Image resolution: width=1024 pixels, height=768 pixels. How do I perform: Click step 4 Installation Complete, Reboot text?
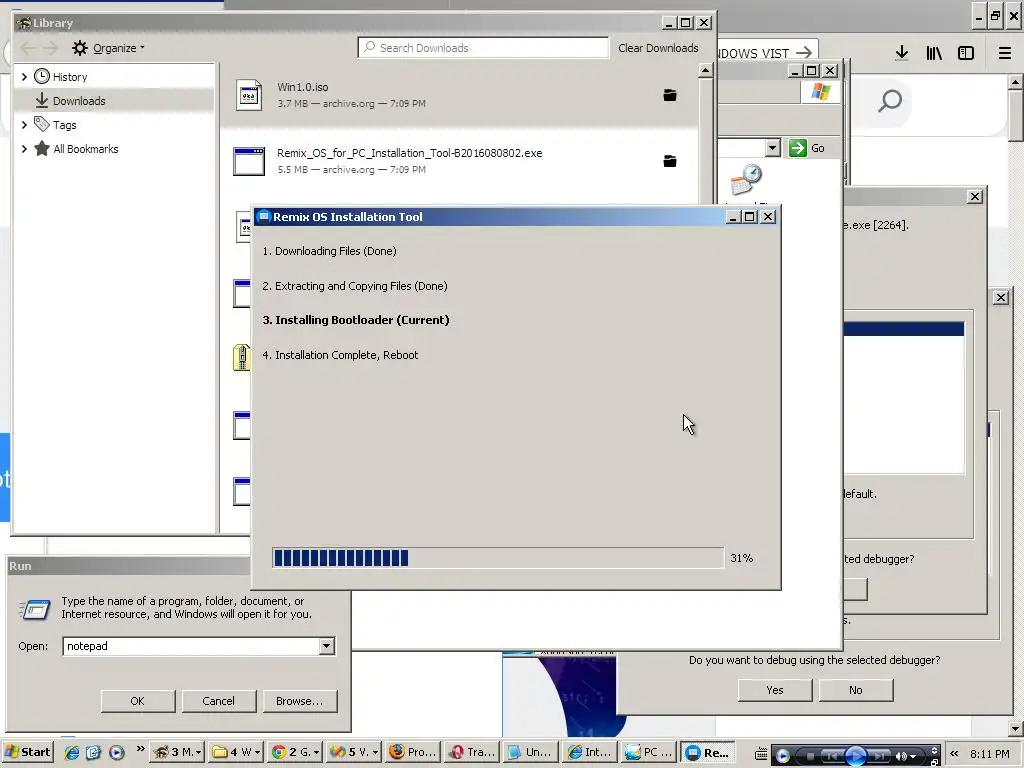(x=340, y=355)
